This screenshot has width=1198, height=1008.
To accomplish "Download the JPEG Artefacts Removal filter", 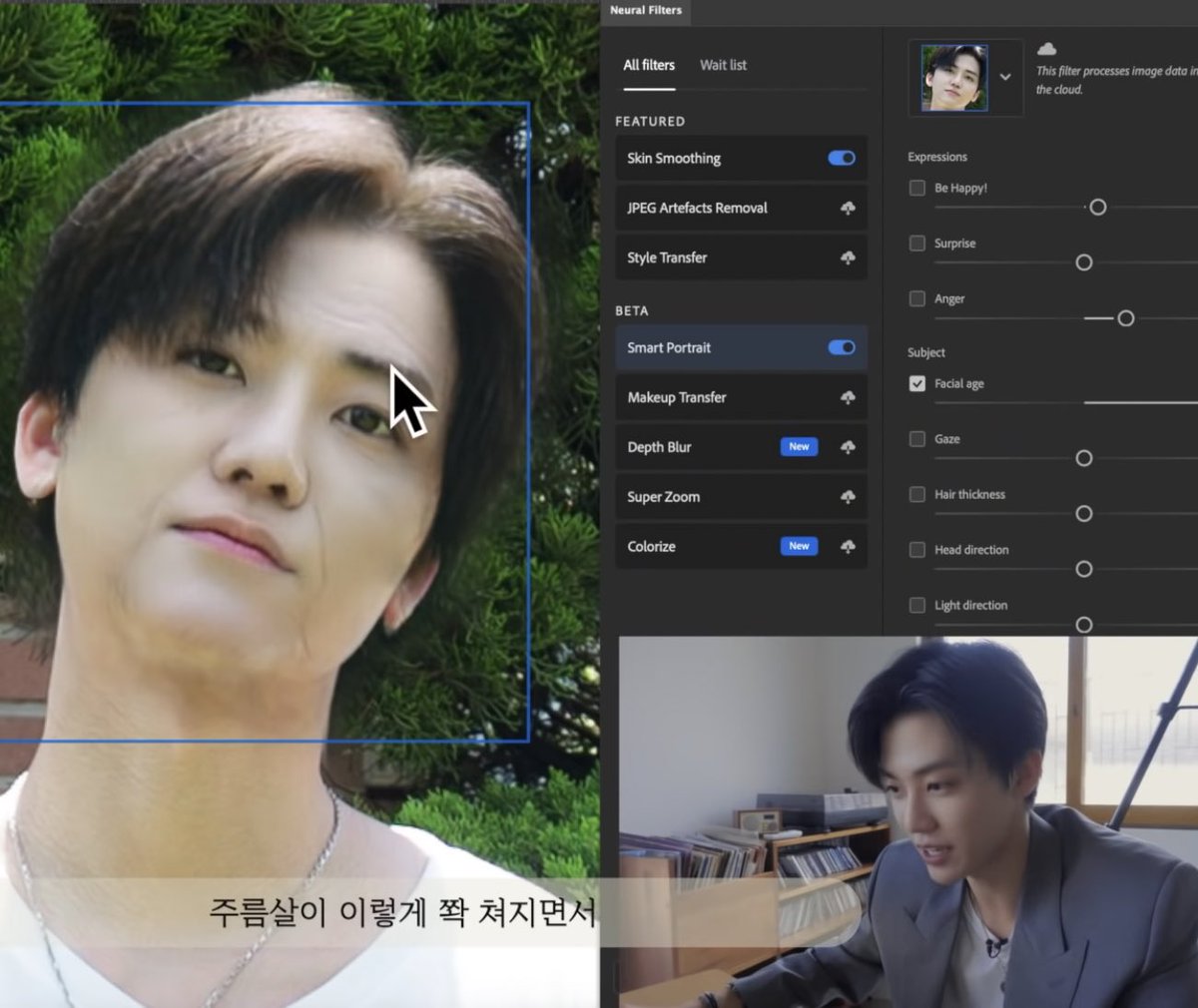I will (x=848, y=208).
